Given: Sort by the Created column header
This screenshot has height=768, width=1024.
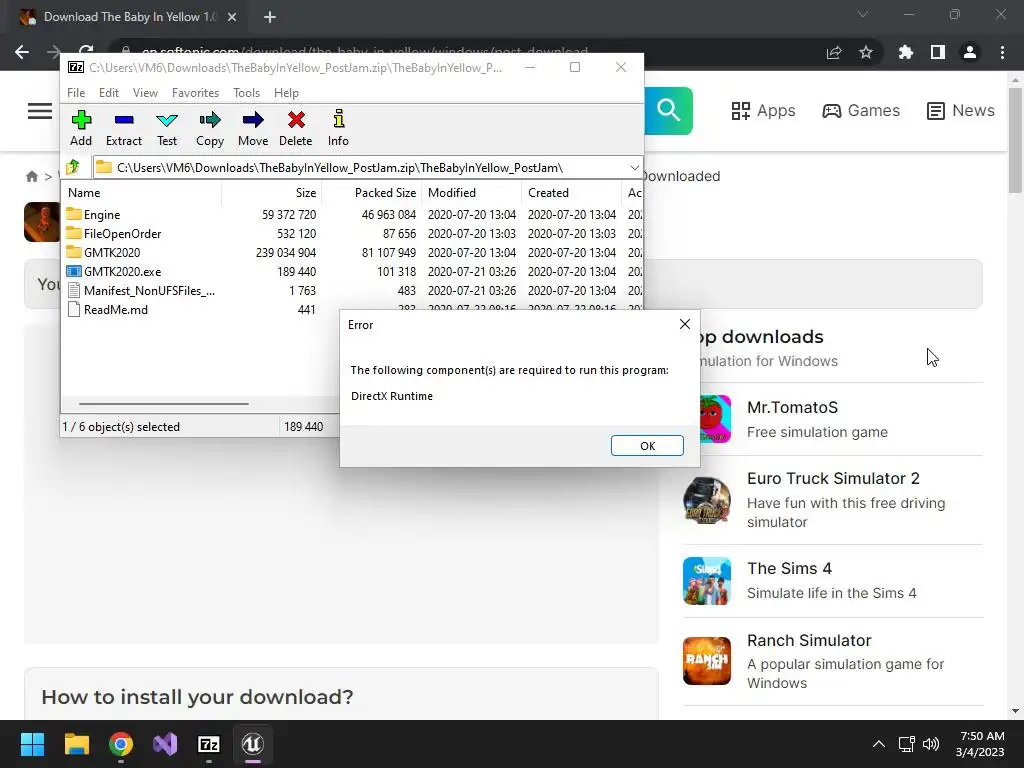Looking at the screenshot, I should click(571, 193).
